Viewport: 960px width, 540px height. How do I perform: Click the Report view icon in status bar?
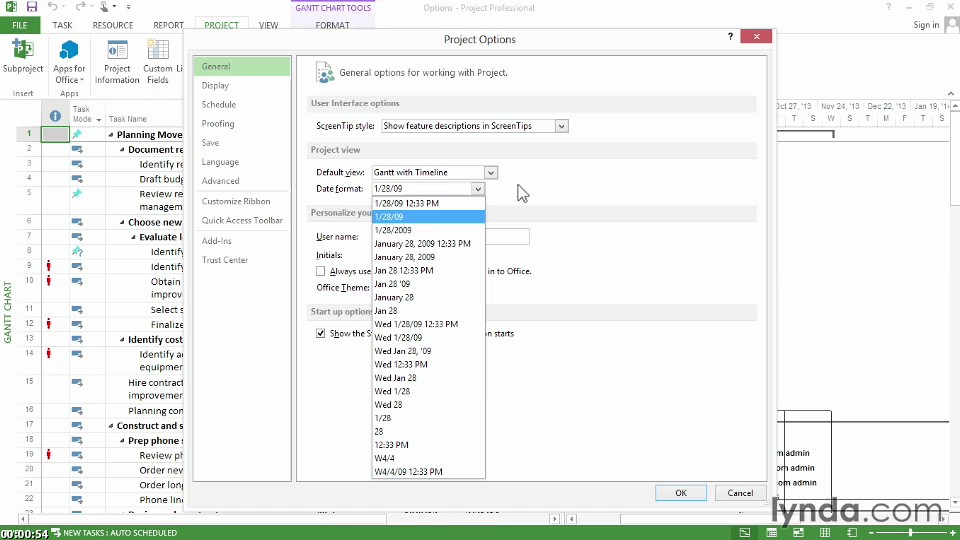(x=852, y=533)
